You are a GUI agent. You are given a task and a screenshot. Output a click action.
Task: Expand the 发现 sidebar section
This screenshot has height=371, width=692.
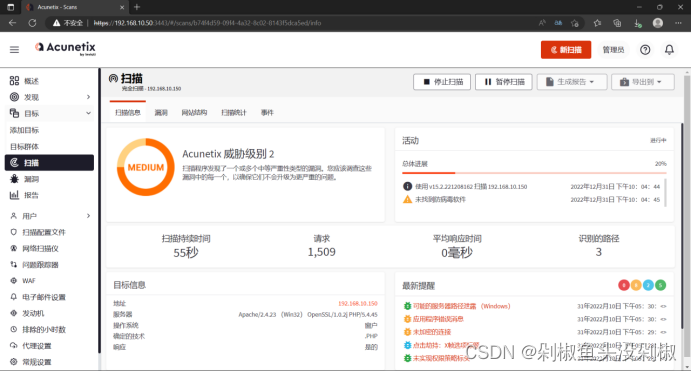coord(88,97)
